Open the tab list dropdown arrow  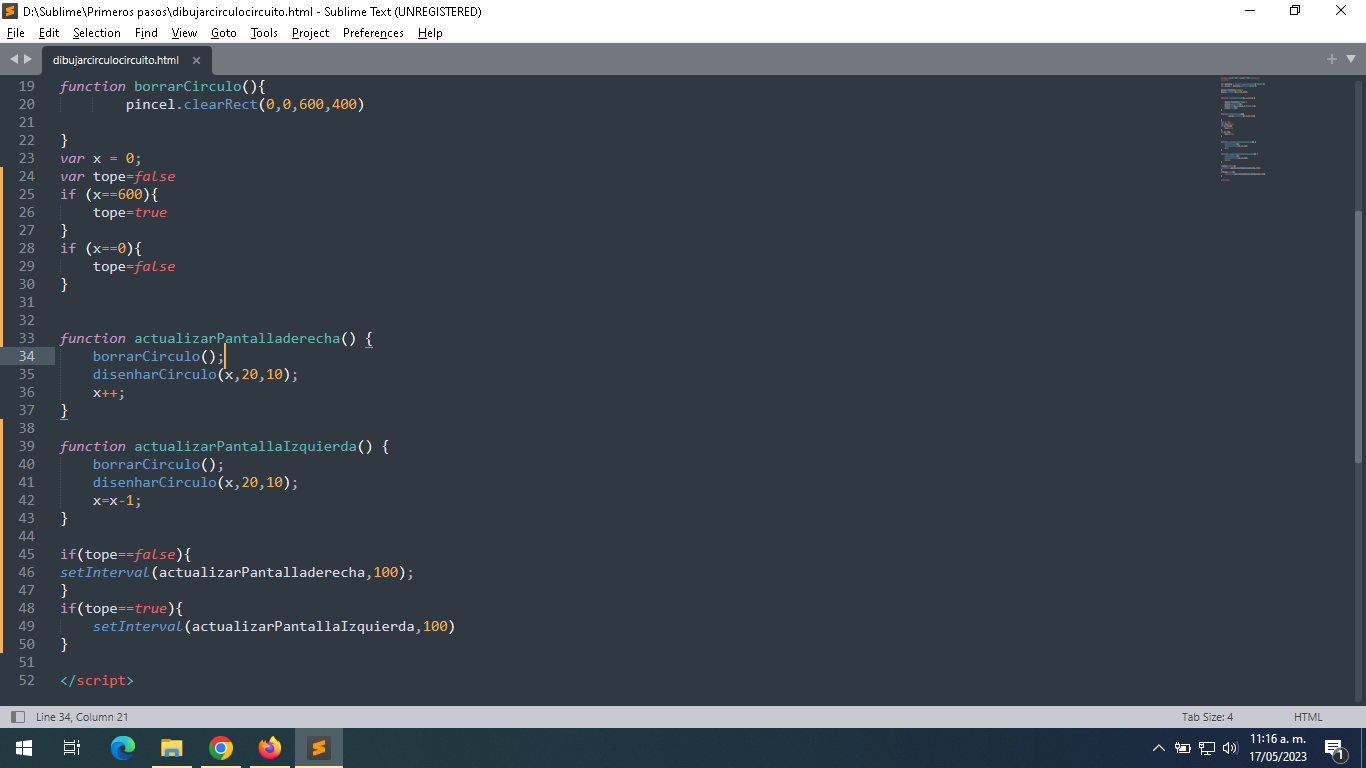[x=1350, y=59]
